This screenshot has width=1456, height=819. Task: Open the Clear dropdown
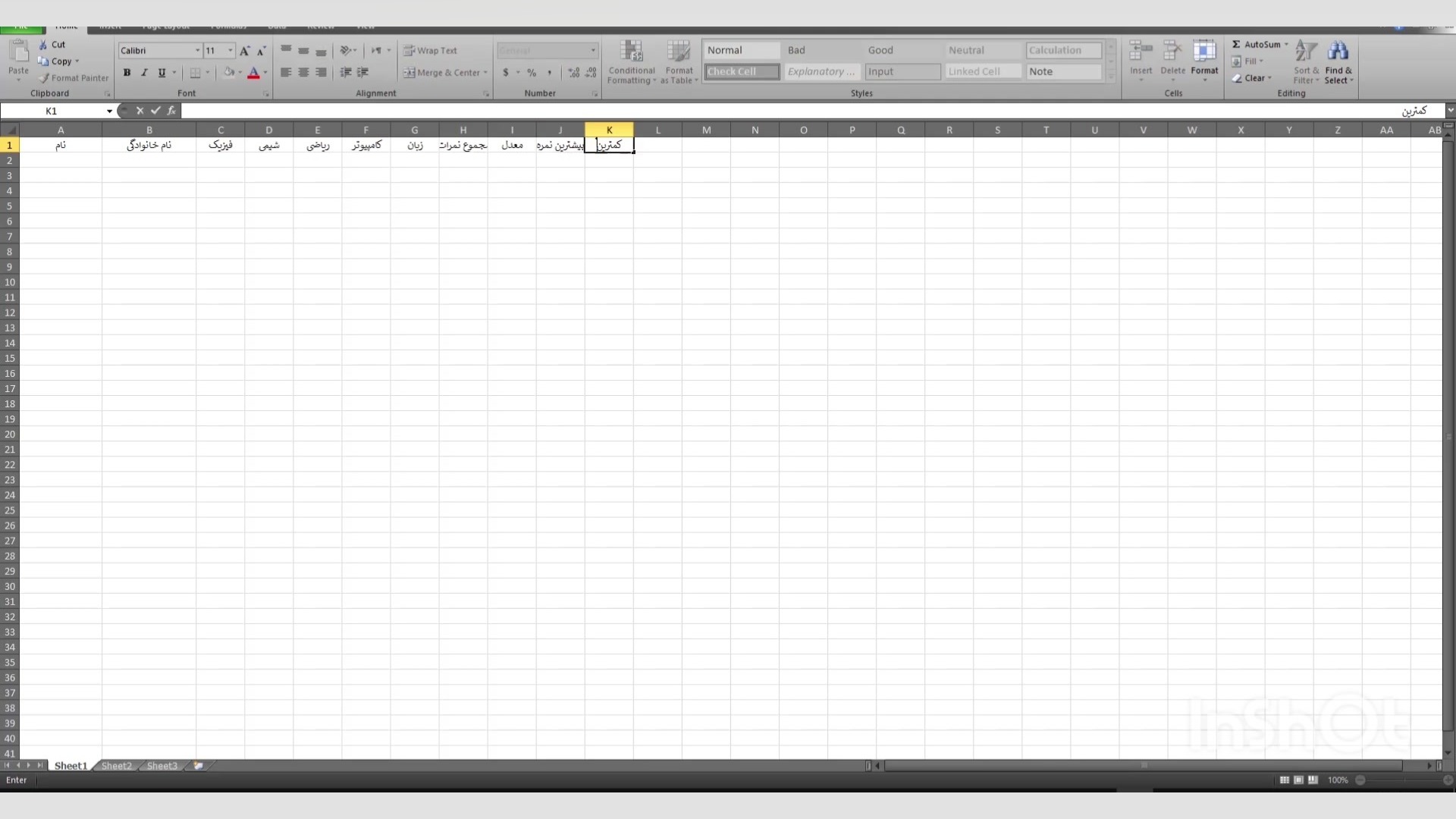tap(1252, 78)
